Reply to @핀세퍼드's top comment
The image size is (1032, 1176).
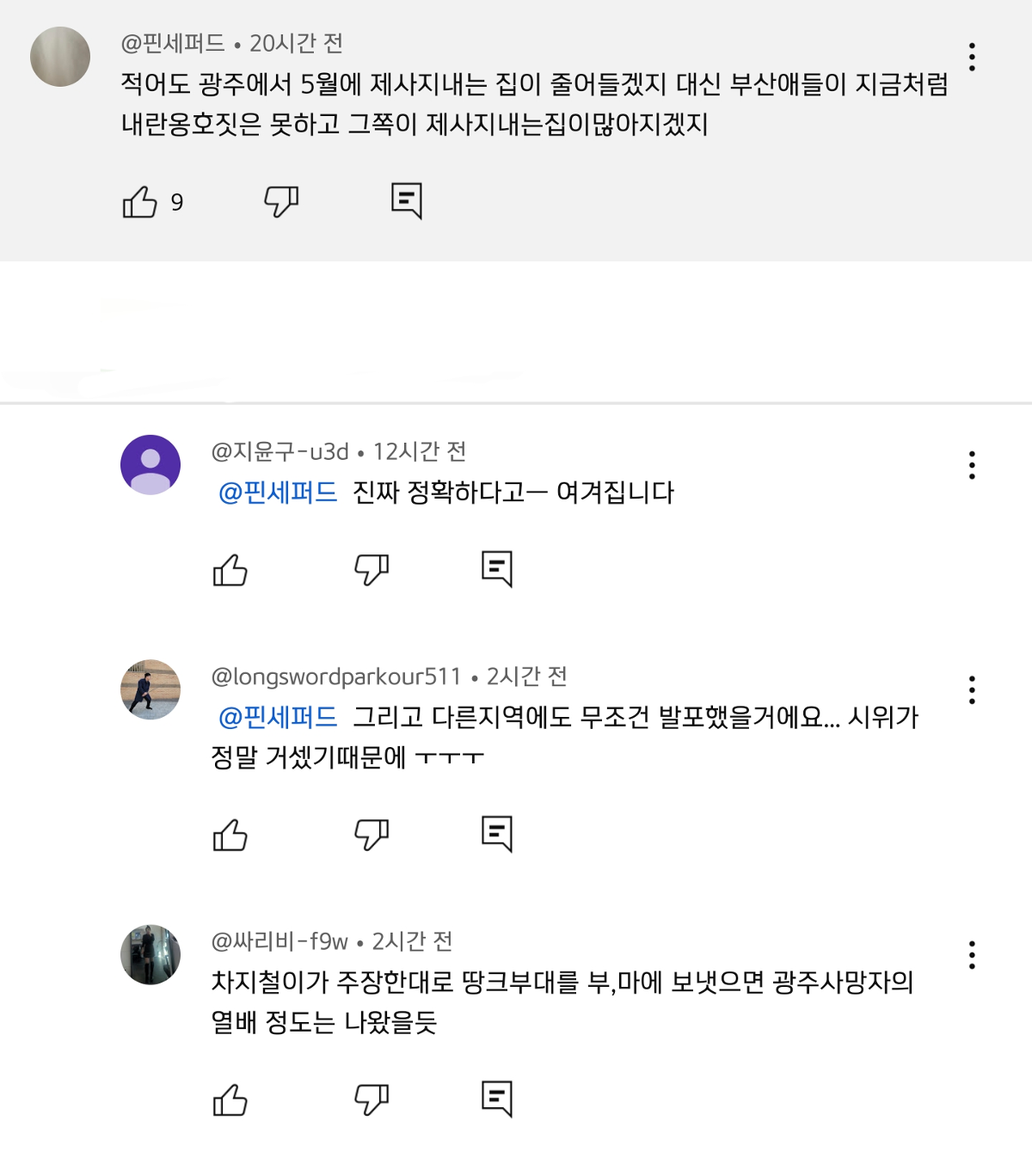(407, 201)
